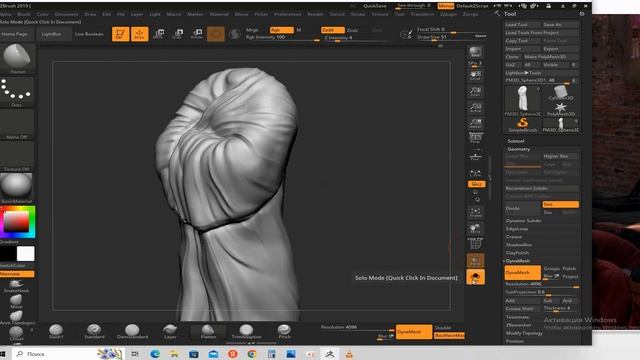Expand the Crease subsection
The width and height of the screenshot is (640, 360).
pyautogui.click(x=513, y=237)
